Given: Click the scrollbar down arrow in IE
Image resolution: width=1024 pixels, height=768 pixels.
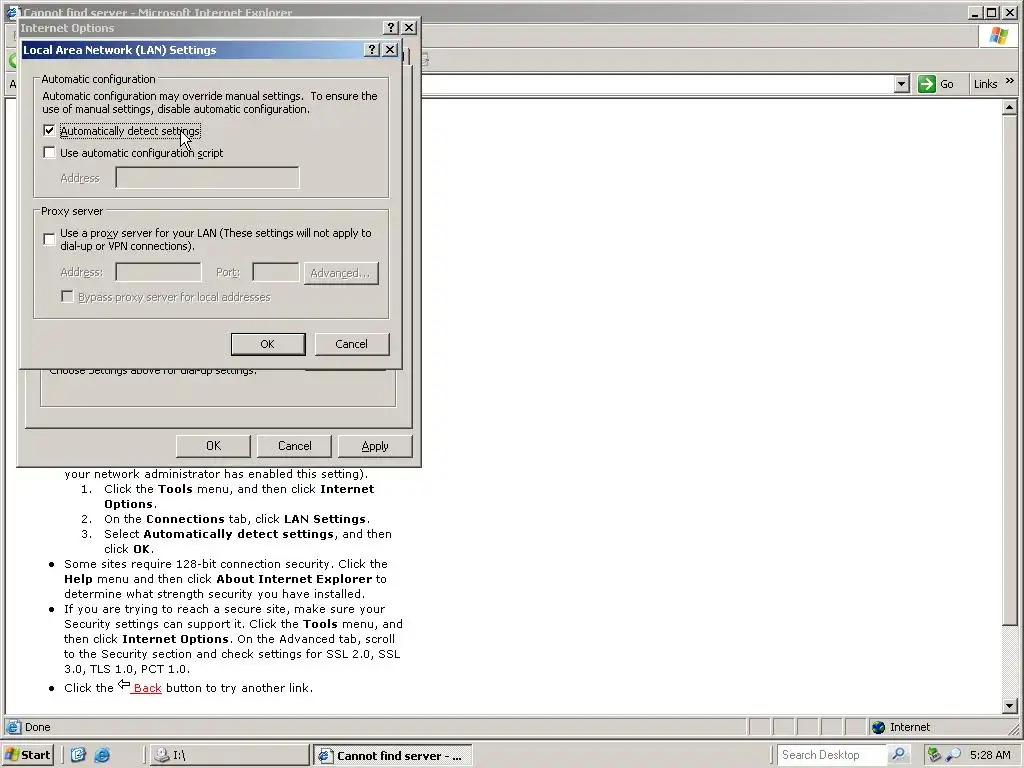Looking at the screenshot, I should pos(1009,705).
